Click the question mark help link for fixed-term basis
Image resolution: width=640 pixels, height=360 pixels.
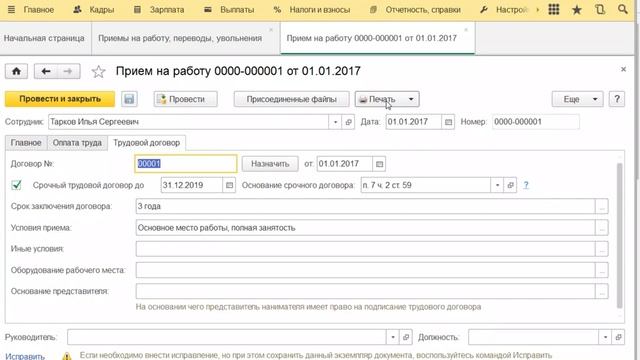[526, 185]
